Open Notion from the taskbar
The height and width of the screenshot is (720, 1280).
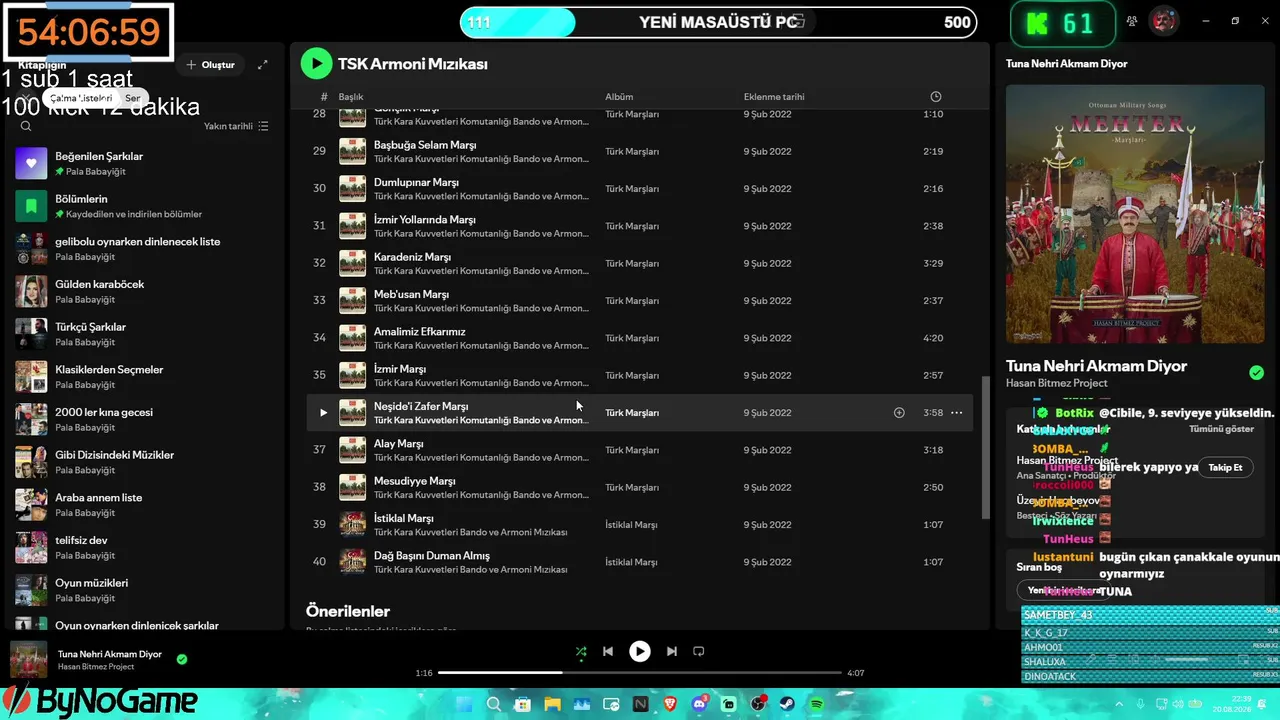pos(641,705)
